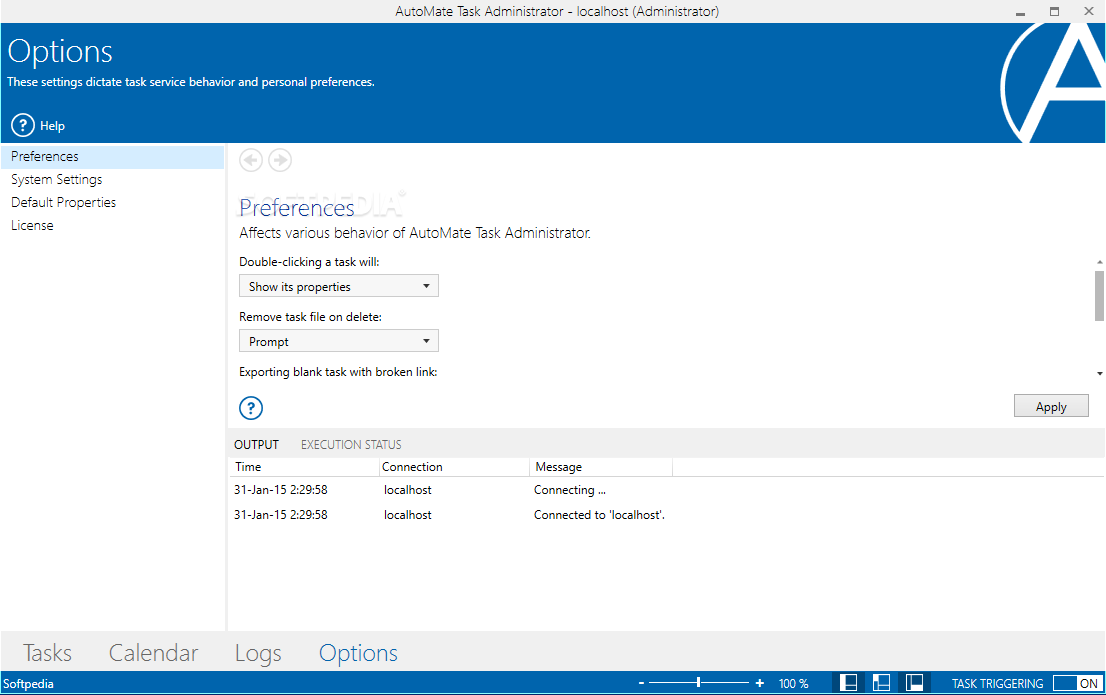The image size is (1106, 695).
Task: Click the 'Softpedia' status bar text
Action: click(28, 684)
